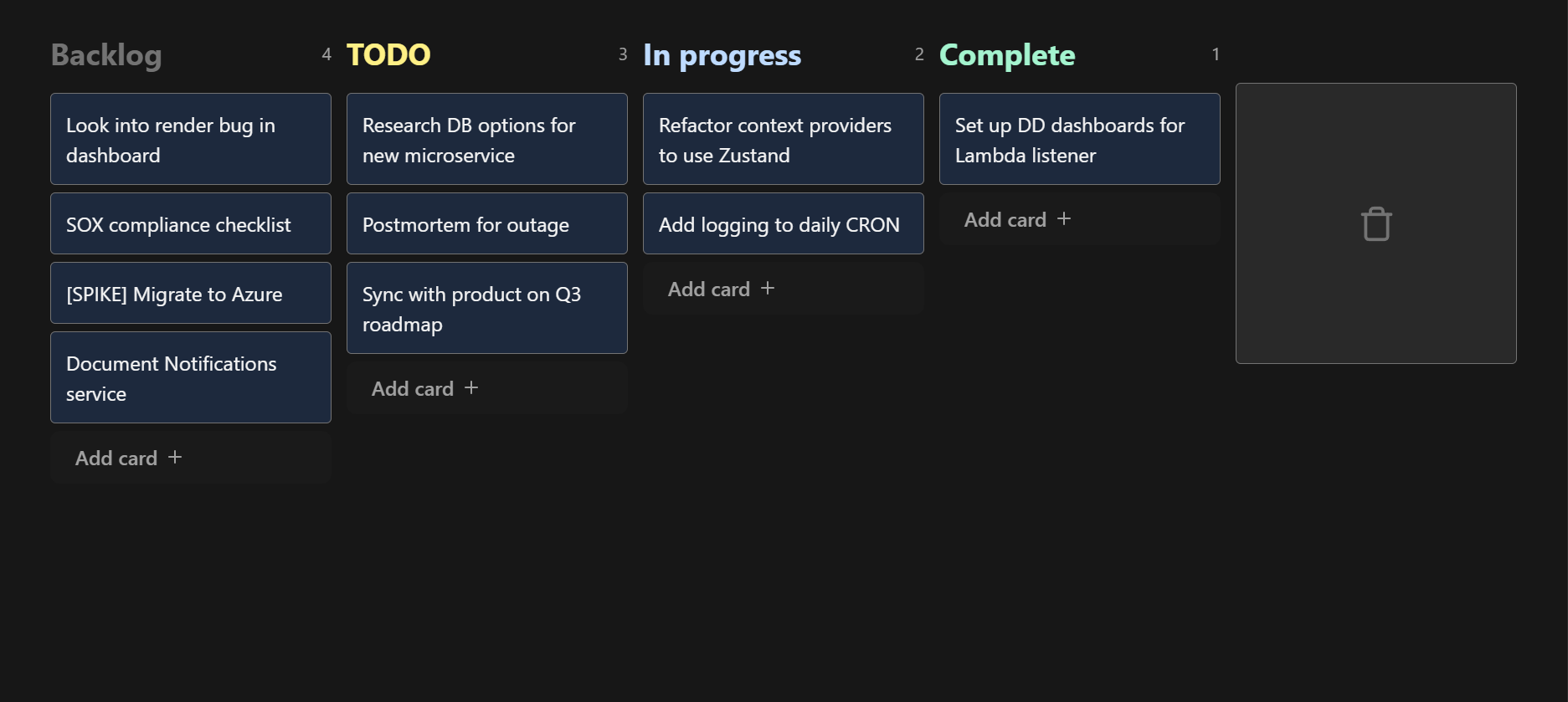Select the [SPIKE] Migrate to Azure card
1568x702 pixels.
pyautogui.click(x=190, y=293)
